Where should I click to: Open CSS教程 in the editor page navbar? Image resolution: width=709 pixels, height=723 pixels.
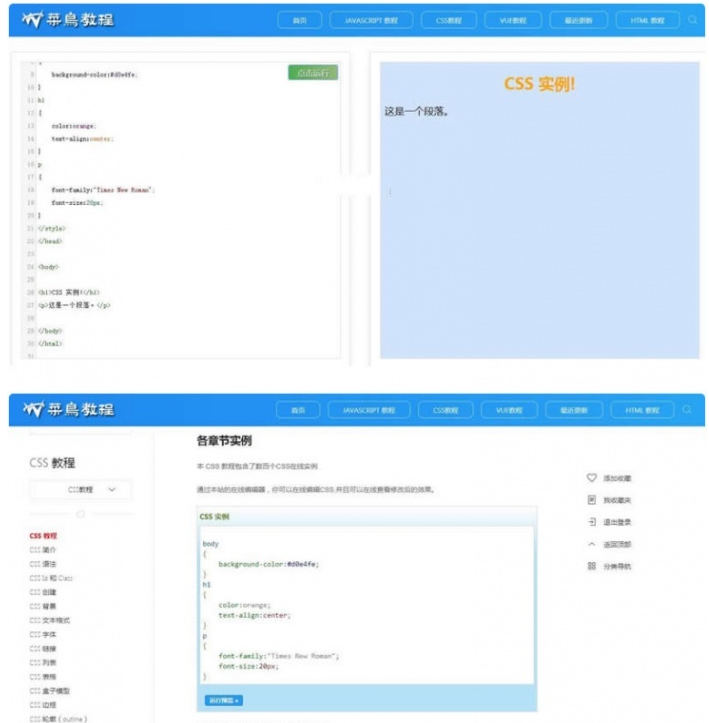[449, 20]
